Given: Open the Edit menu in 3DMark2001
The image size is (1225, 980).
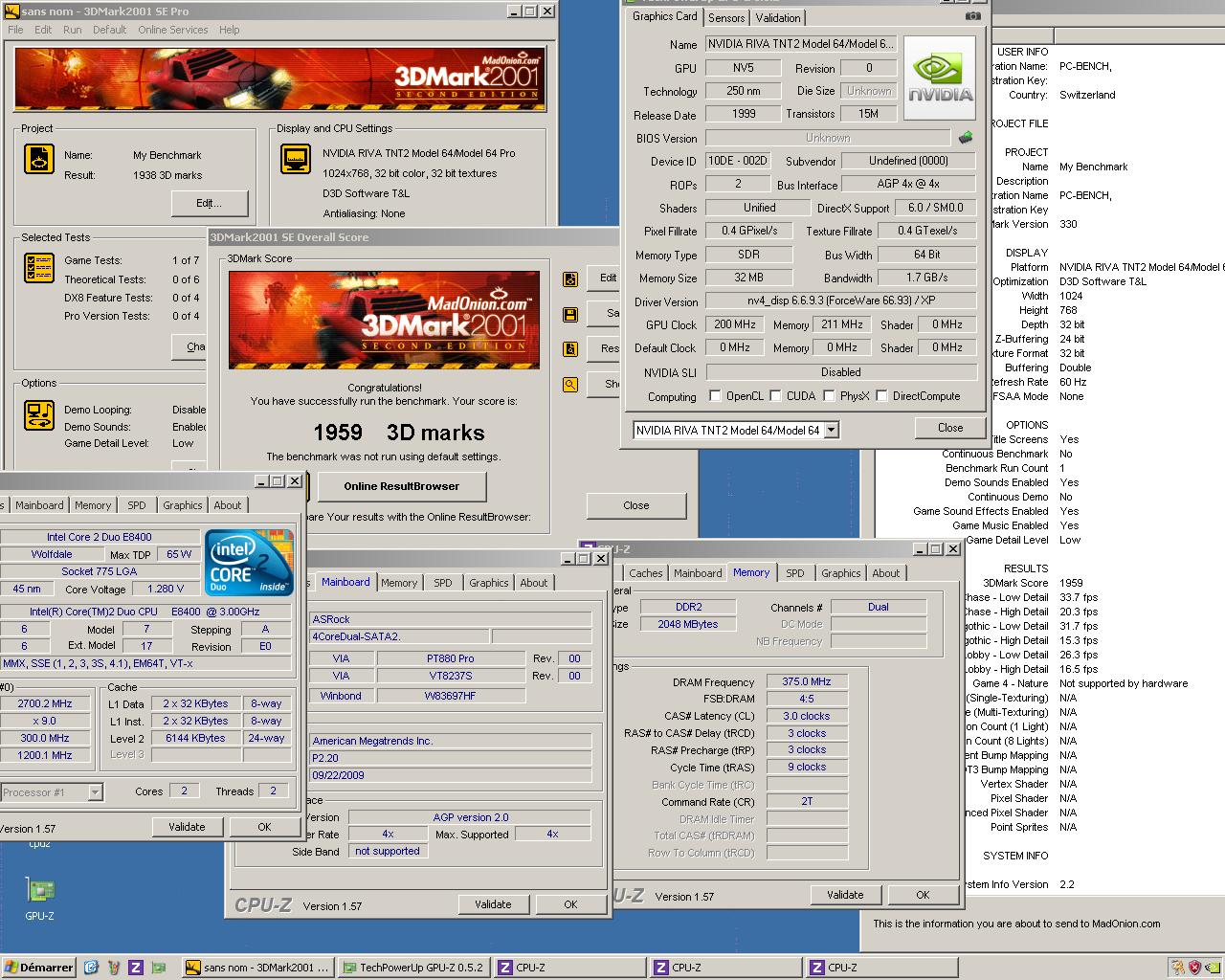Looking at the screenshot, I should pos(43,30).
